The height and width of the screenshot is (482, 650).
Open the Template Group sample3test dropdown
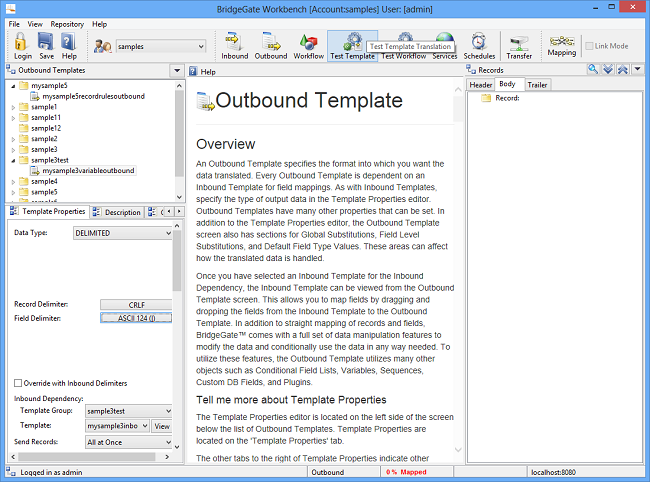pyautogui.click(x=168, y=411)
